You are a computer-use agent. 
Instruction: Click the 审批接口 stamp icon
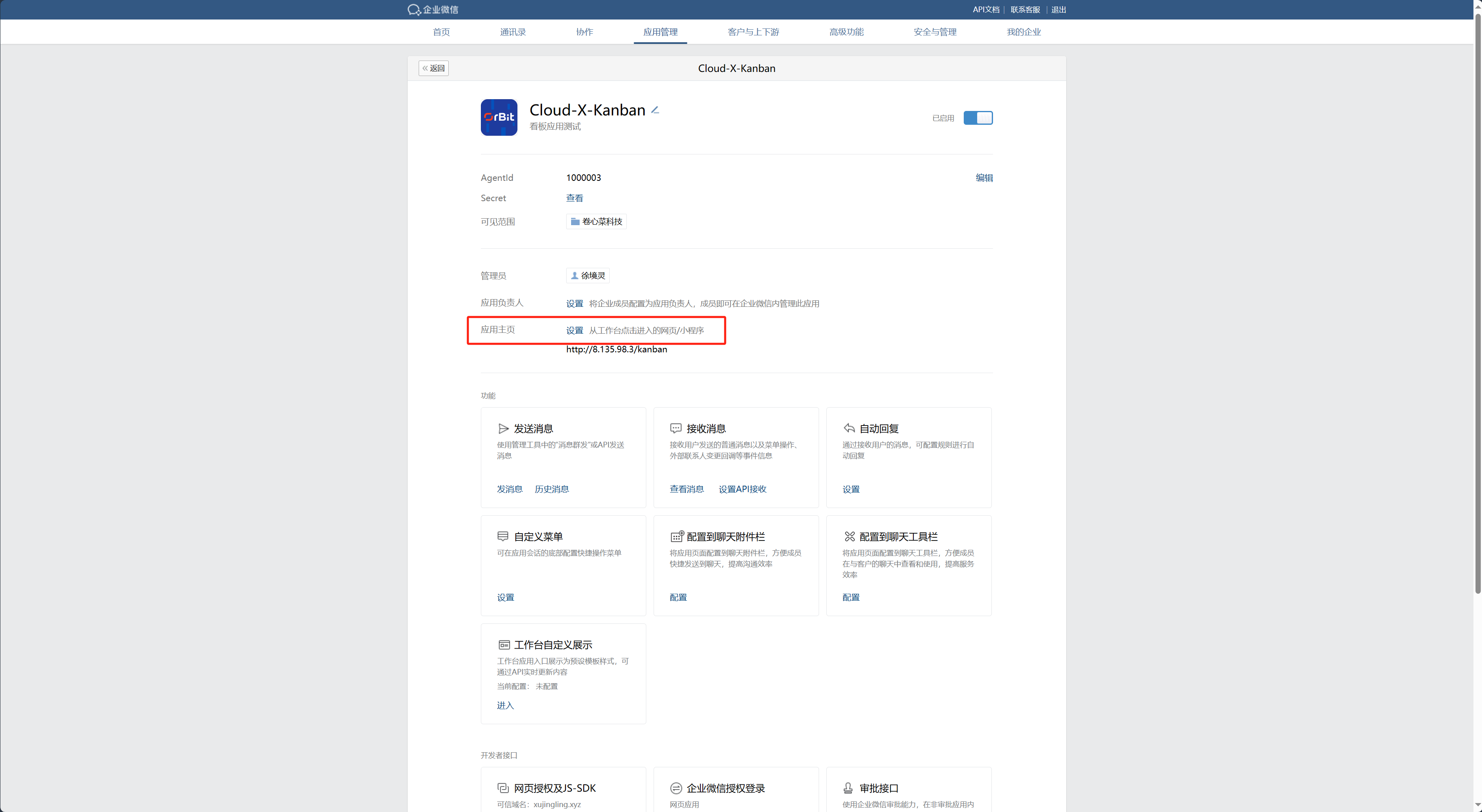[848, 788]
